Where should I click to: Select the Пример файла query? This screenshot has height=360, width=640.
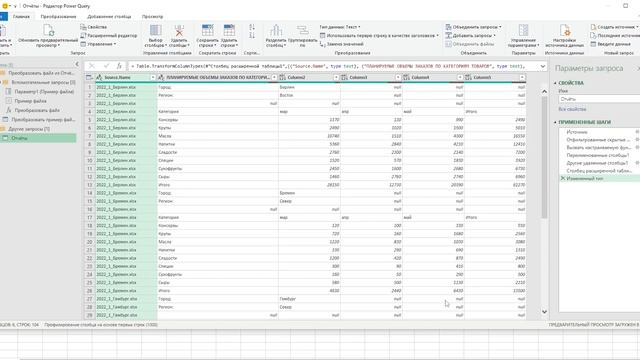click(x=31, y=101)
